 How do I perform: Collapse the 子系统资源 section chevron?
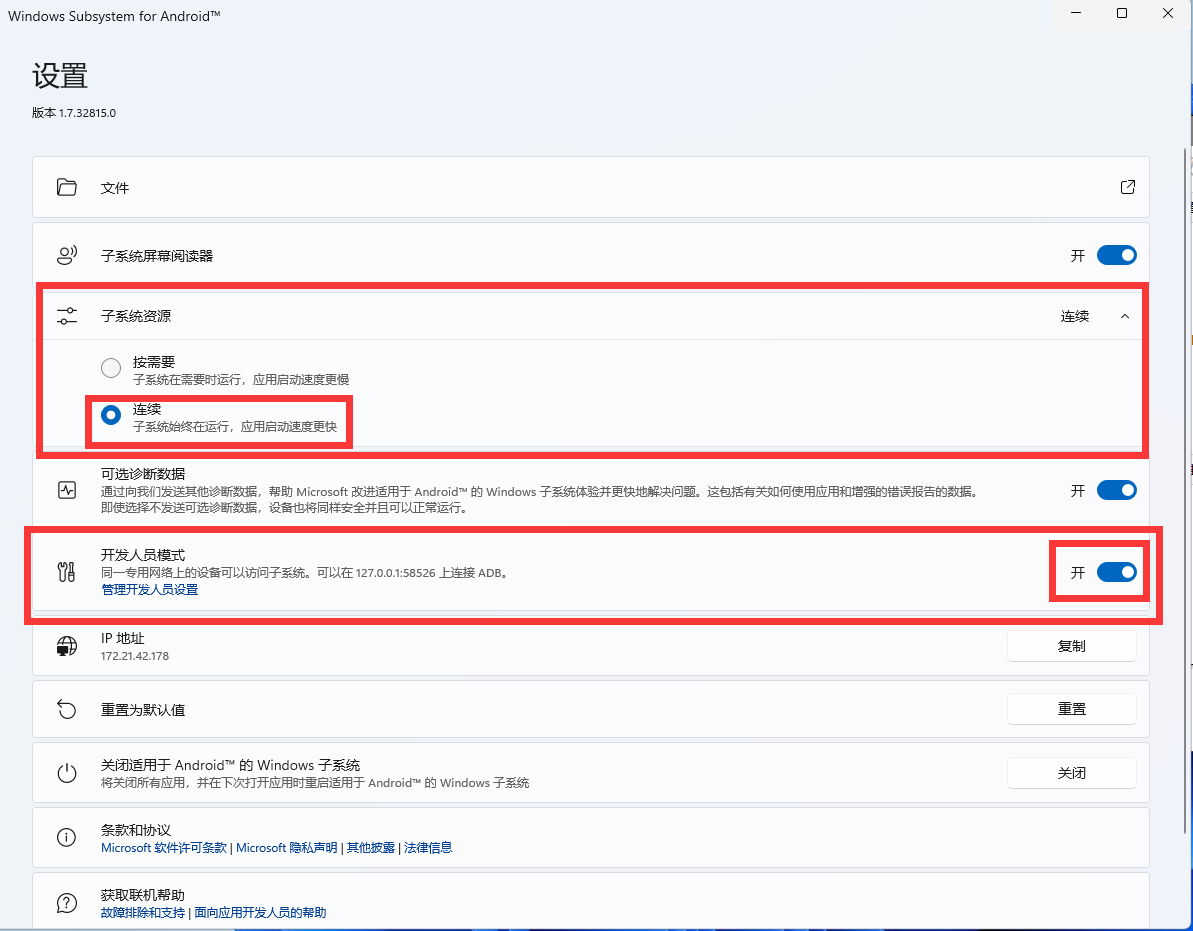tap(1125, 316)
